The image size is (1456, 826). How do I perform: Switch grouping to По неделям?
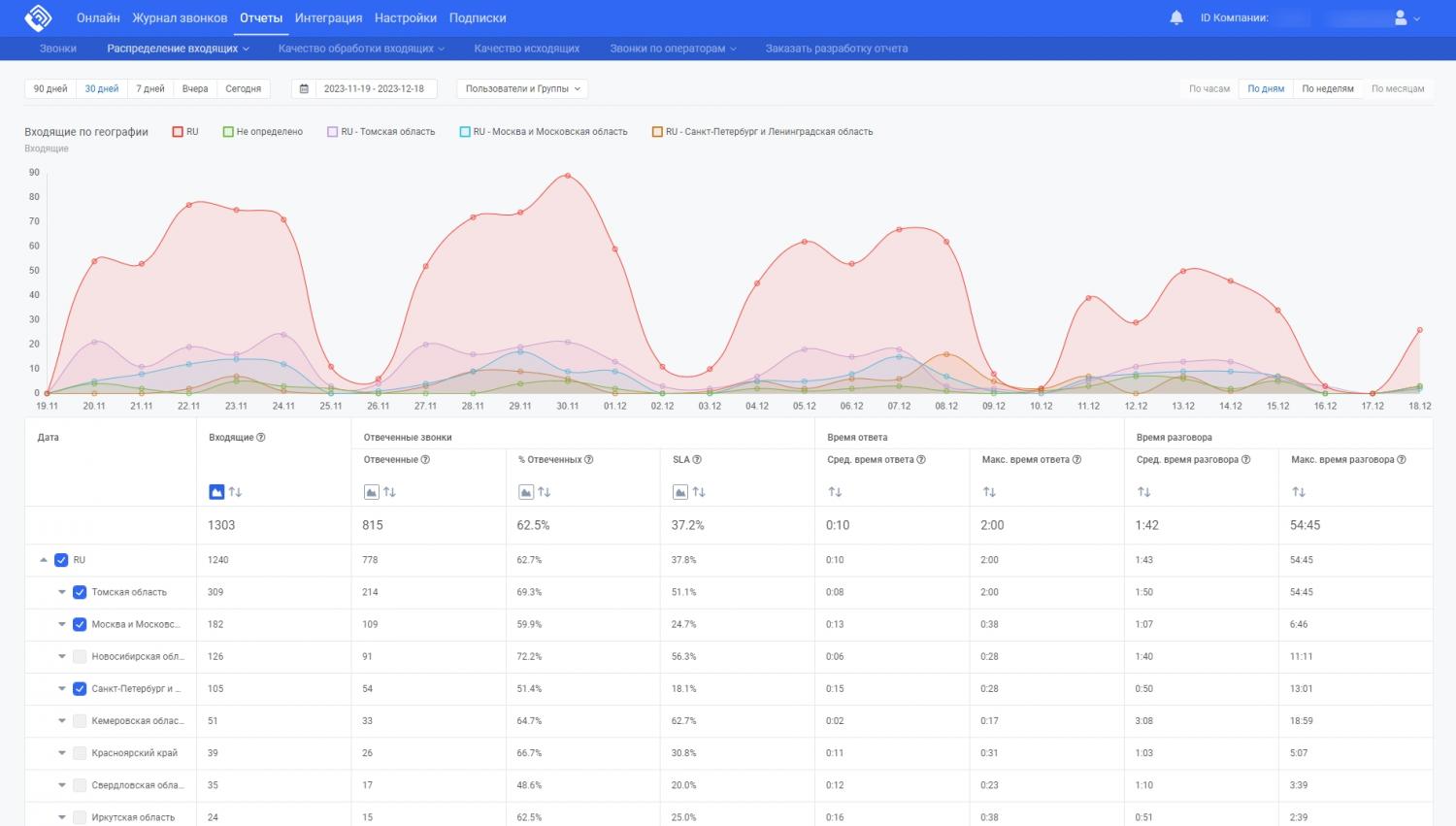tap(1327, 88)
